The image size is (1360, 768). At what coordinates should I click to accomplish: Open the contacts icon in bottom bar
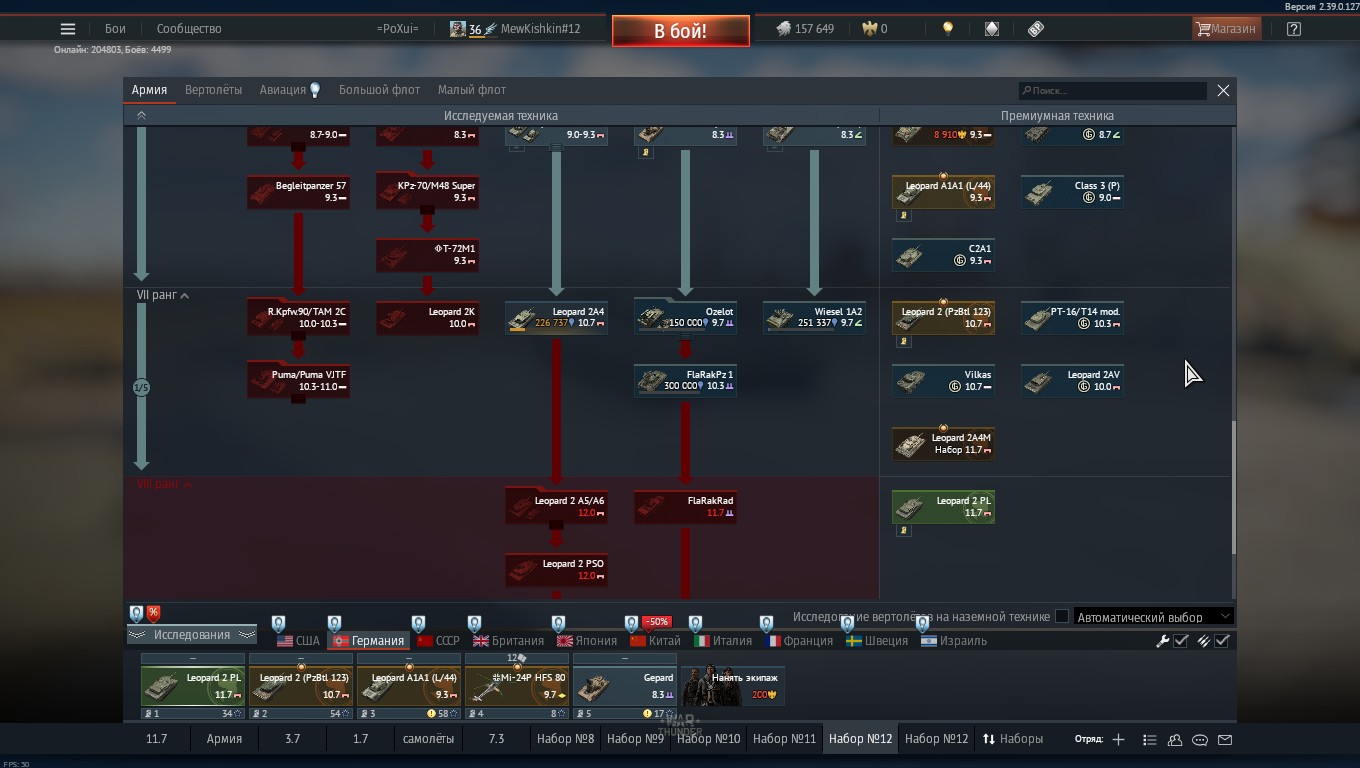1175,739
